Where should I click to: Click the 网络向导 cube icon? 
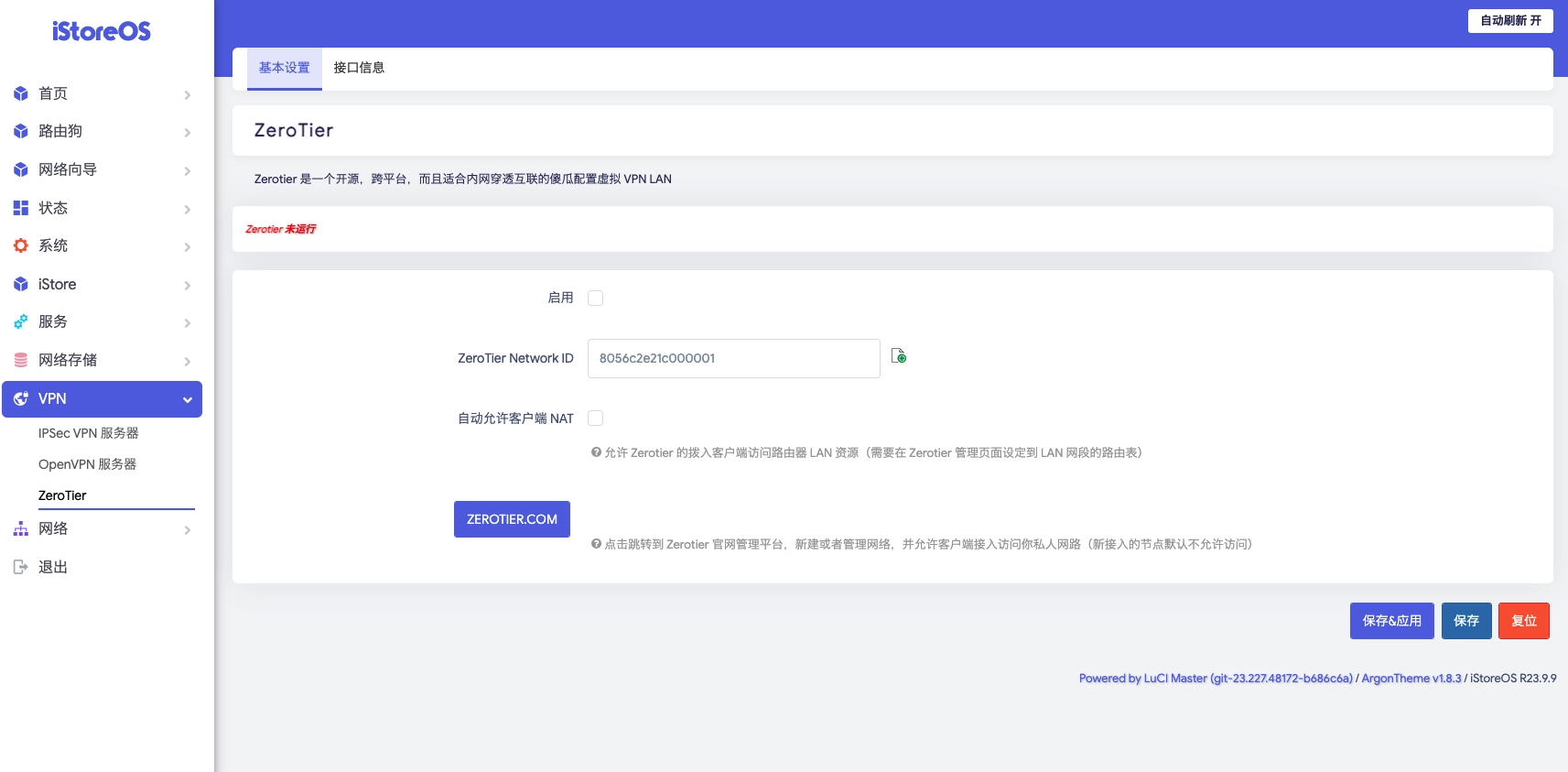(21, 169)
